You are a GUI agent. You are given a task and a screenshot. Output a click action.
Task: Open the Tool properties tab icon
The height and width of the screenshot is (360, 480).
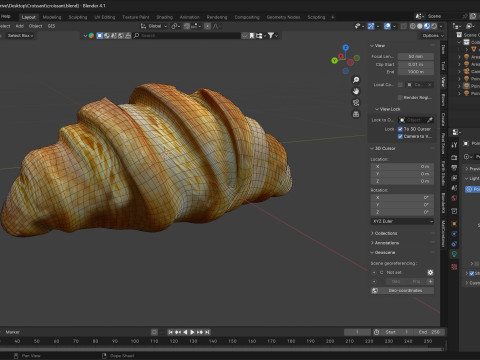coord(454,145)
